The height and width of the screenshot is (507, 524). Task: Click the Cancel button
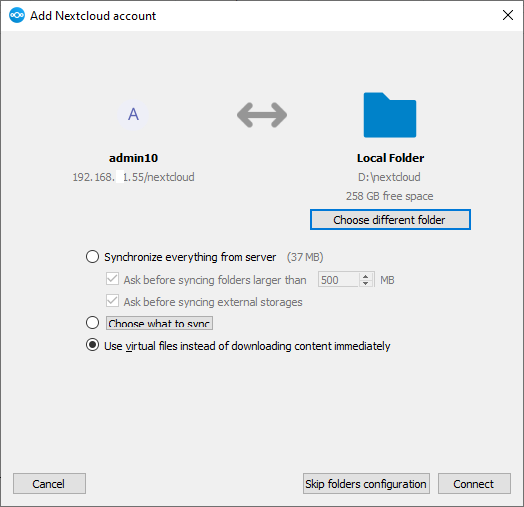pos(49,483)
